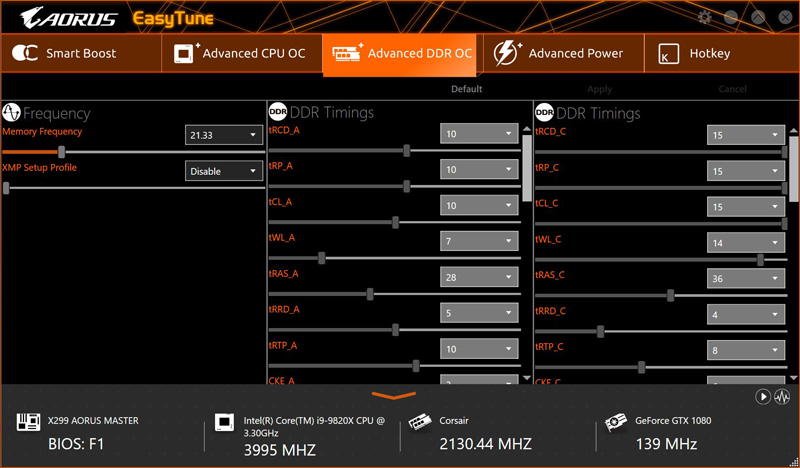Click the DDR Timings A scrollbar down arrow

(527, 378)
